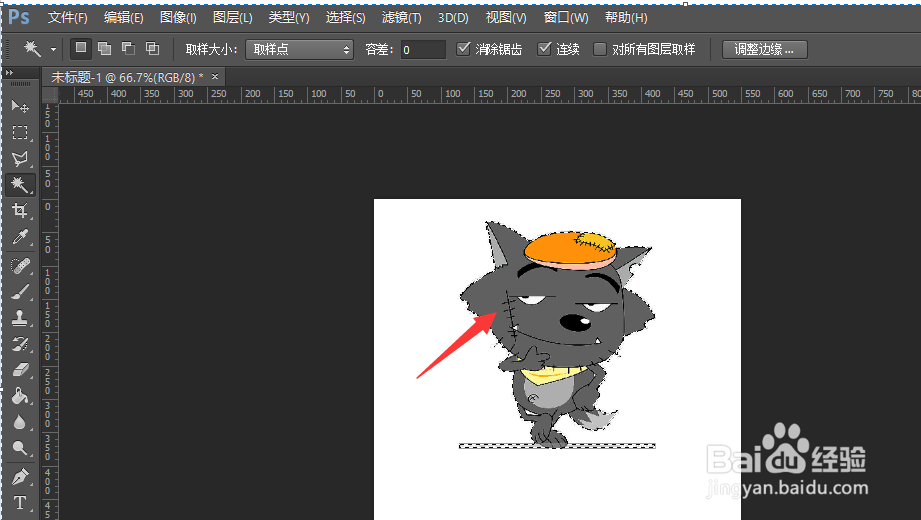Click the ruler origin corner box
The width and height of the screenshot is (921, 520).
[x=50, y=95]
